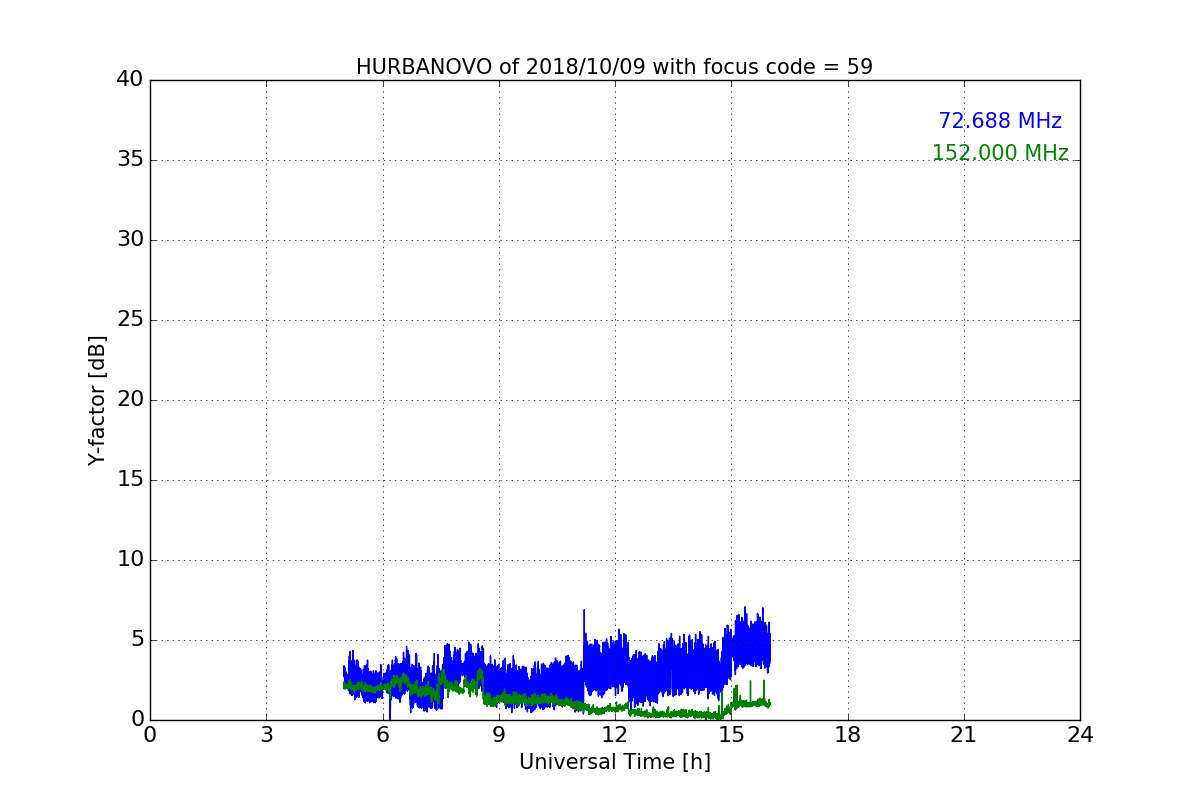Image resolution: width=1200 pixels, height=800 pixels.
Task: Click x-axis tick label 18
Action: (847, 735)
